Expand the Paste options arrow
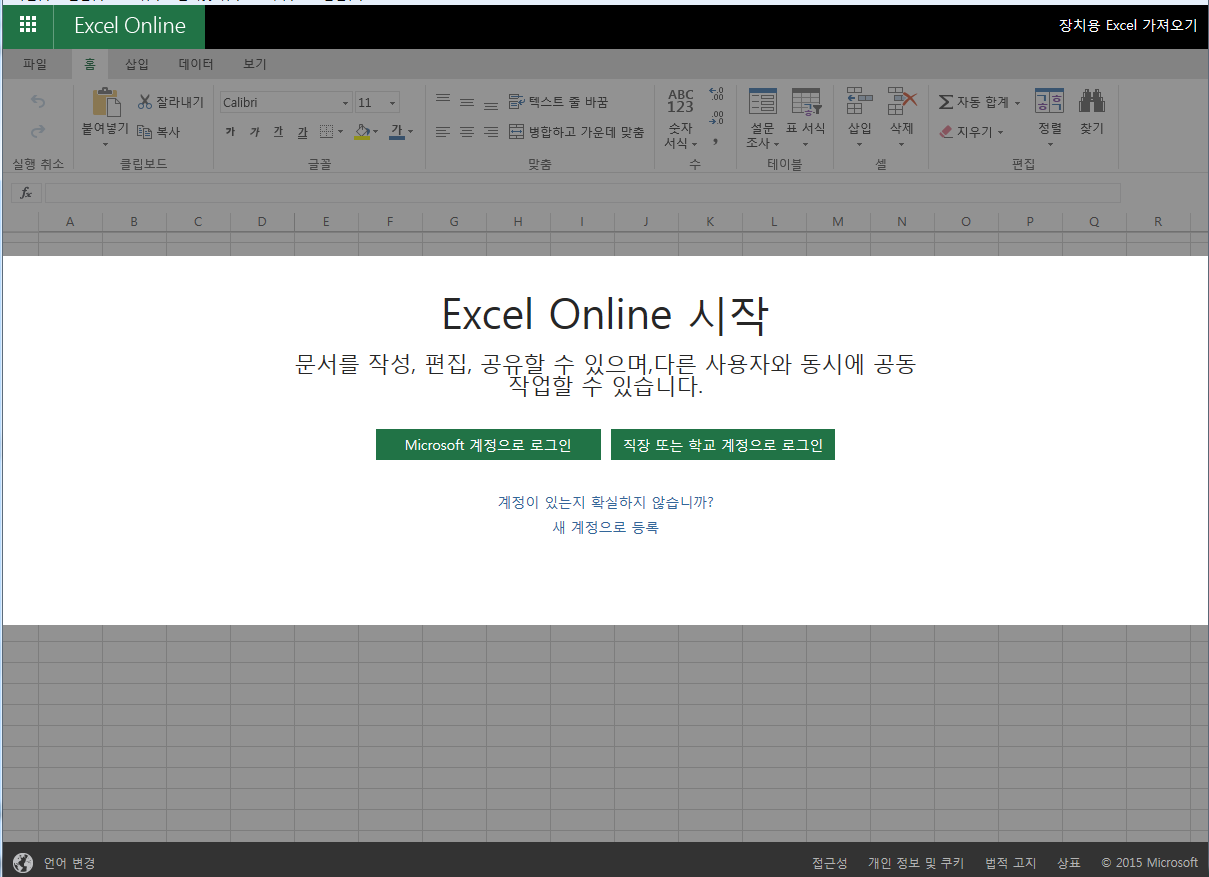The height and width of the screenshot is (877, 1209). [x=105, y=144]
